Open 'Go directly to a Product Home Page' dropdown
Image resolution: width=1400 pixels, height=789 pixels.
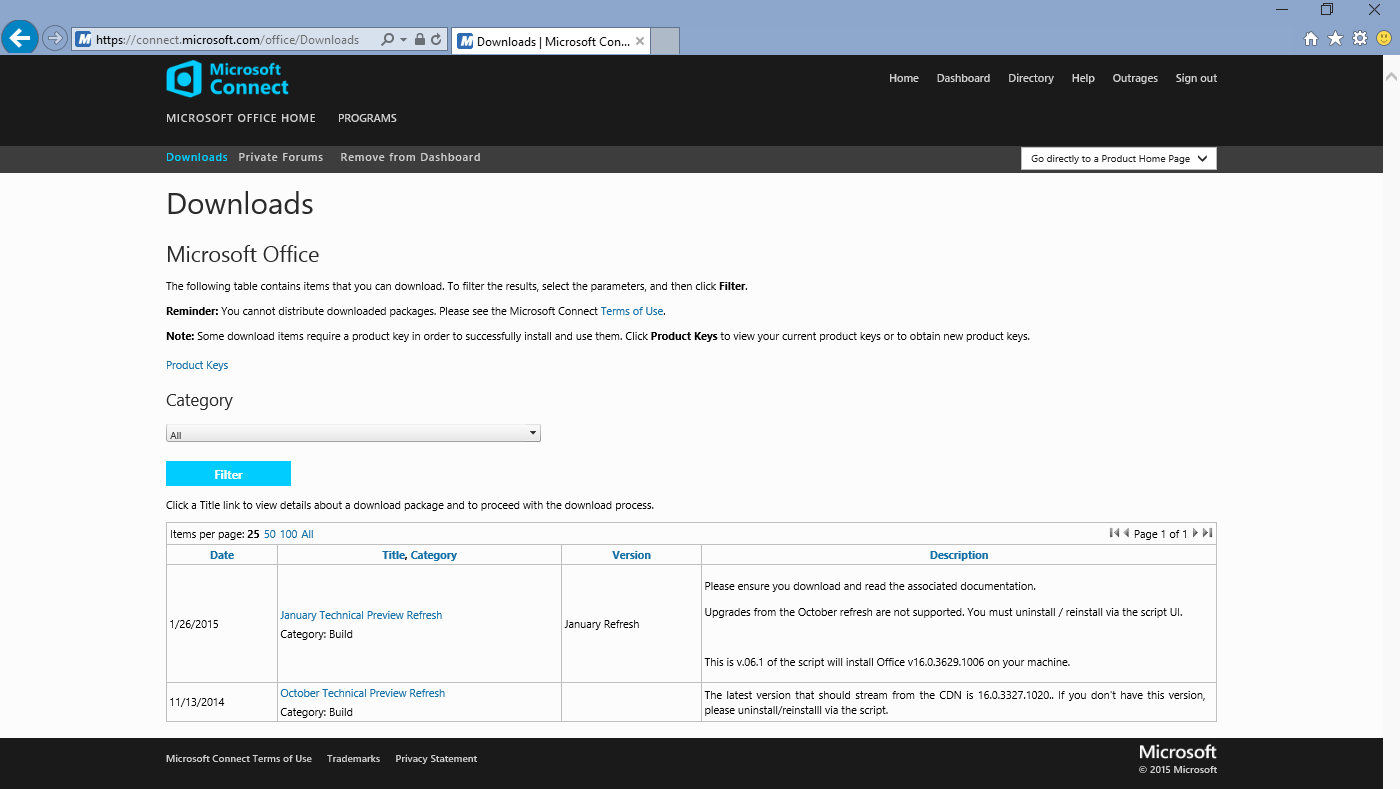click(1119, 158)
